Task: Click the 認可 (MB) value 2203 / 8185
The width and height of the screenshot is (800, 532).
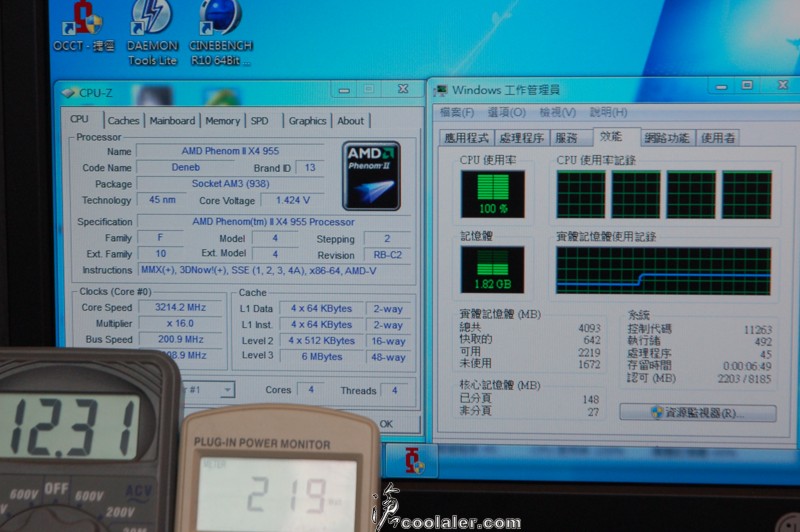Action: [x=744, y=378]
